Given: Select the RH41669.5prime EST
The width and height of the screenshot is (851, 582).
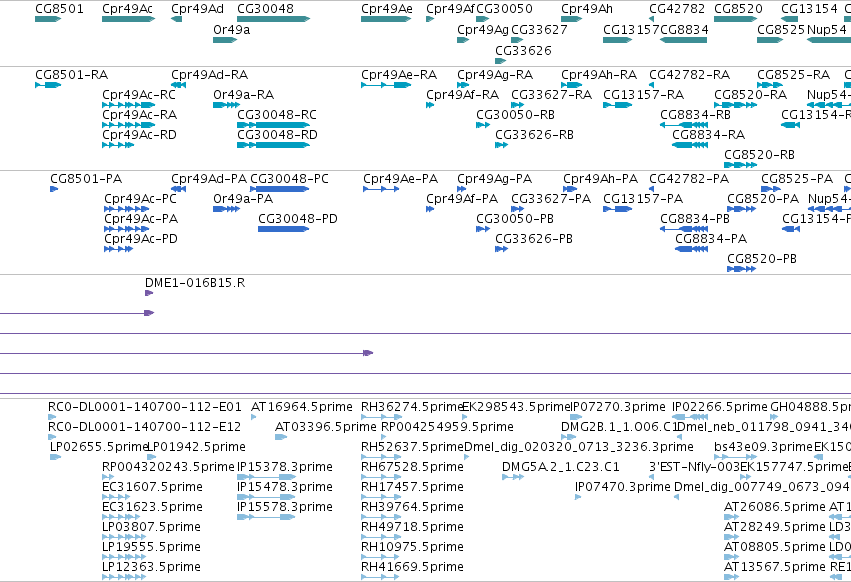Looking at the screenshot, I should pos(381,577).
